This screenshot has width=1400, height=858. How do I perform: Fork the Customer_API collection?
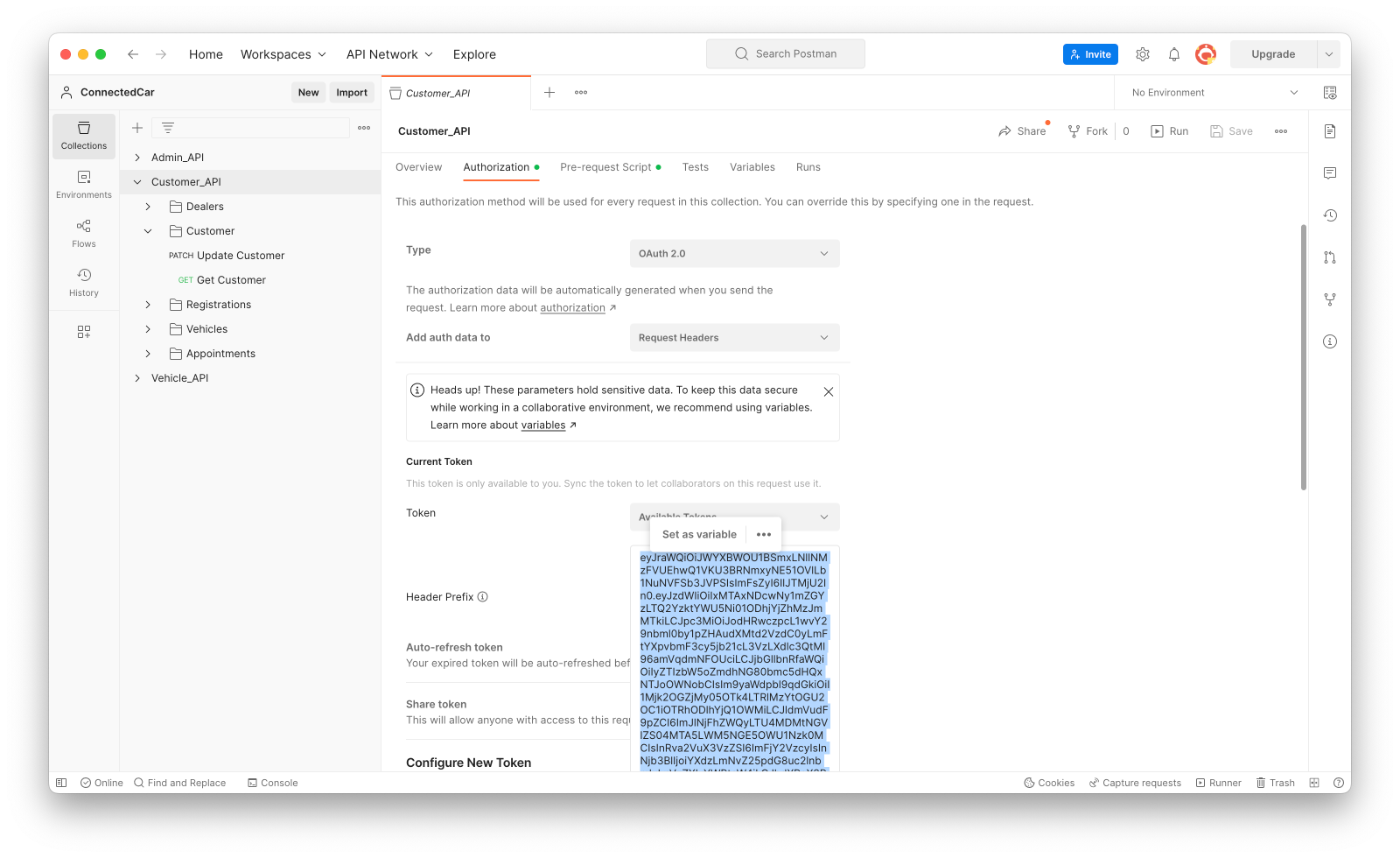(1088, 131)
